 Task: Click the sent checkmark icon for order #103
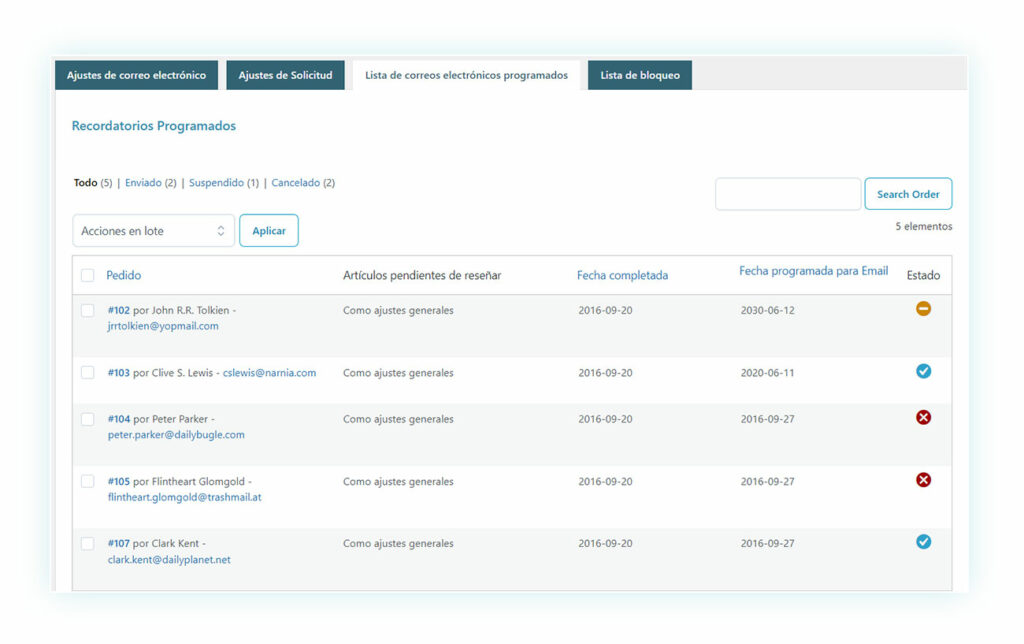(x=923, y=371)
